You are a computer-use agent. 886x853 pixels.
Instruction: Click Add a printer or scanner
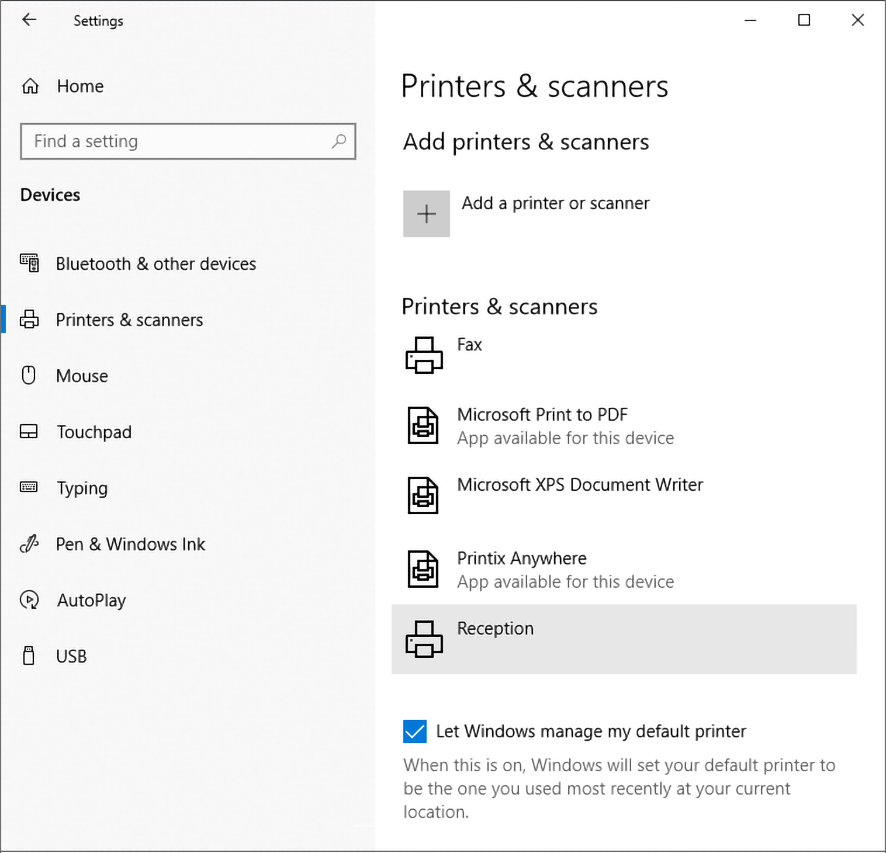[555, 203]
